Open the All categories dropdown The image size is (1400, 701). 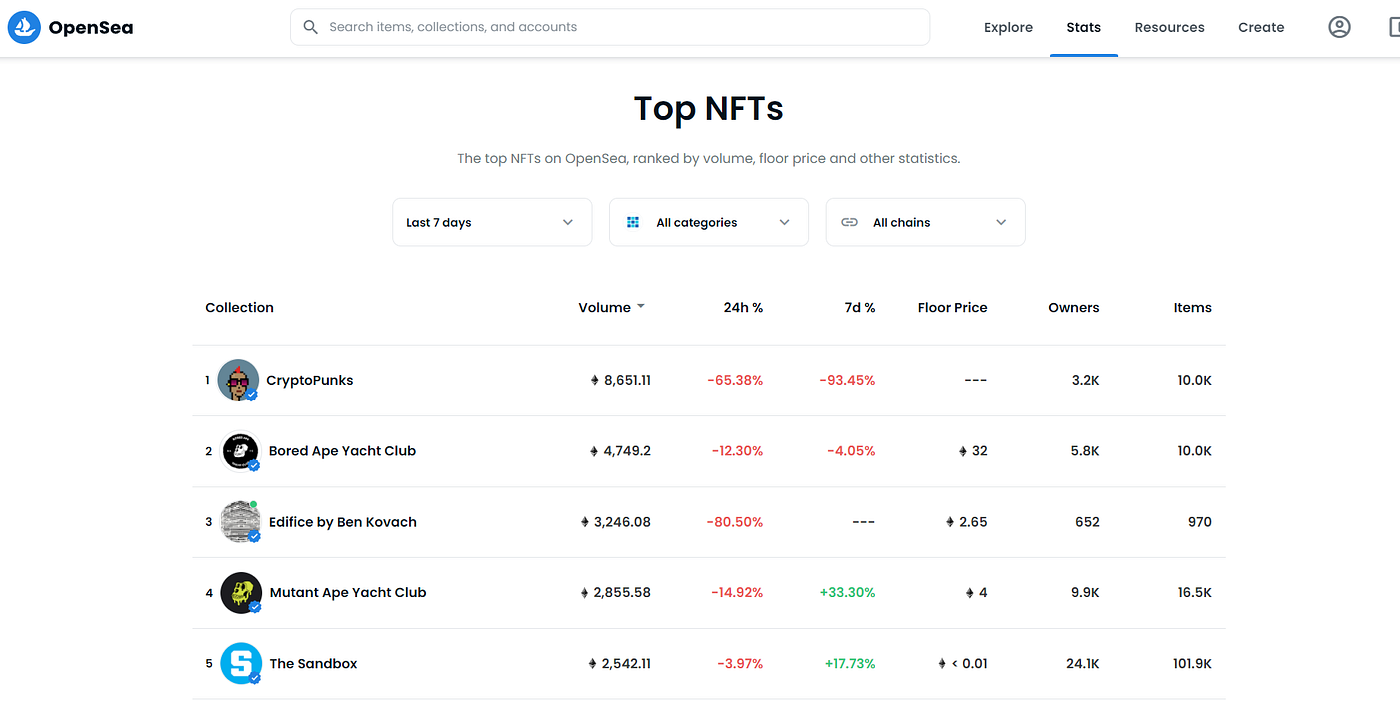[x=709, y=222]
